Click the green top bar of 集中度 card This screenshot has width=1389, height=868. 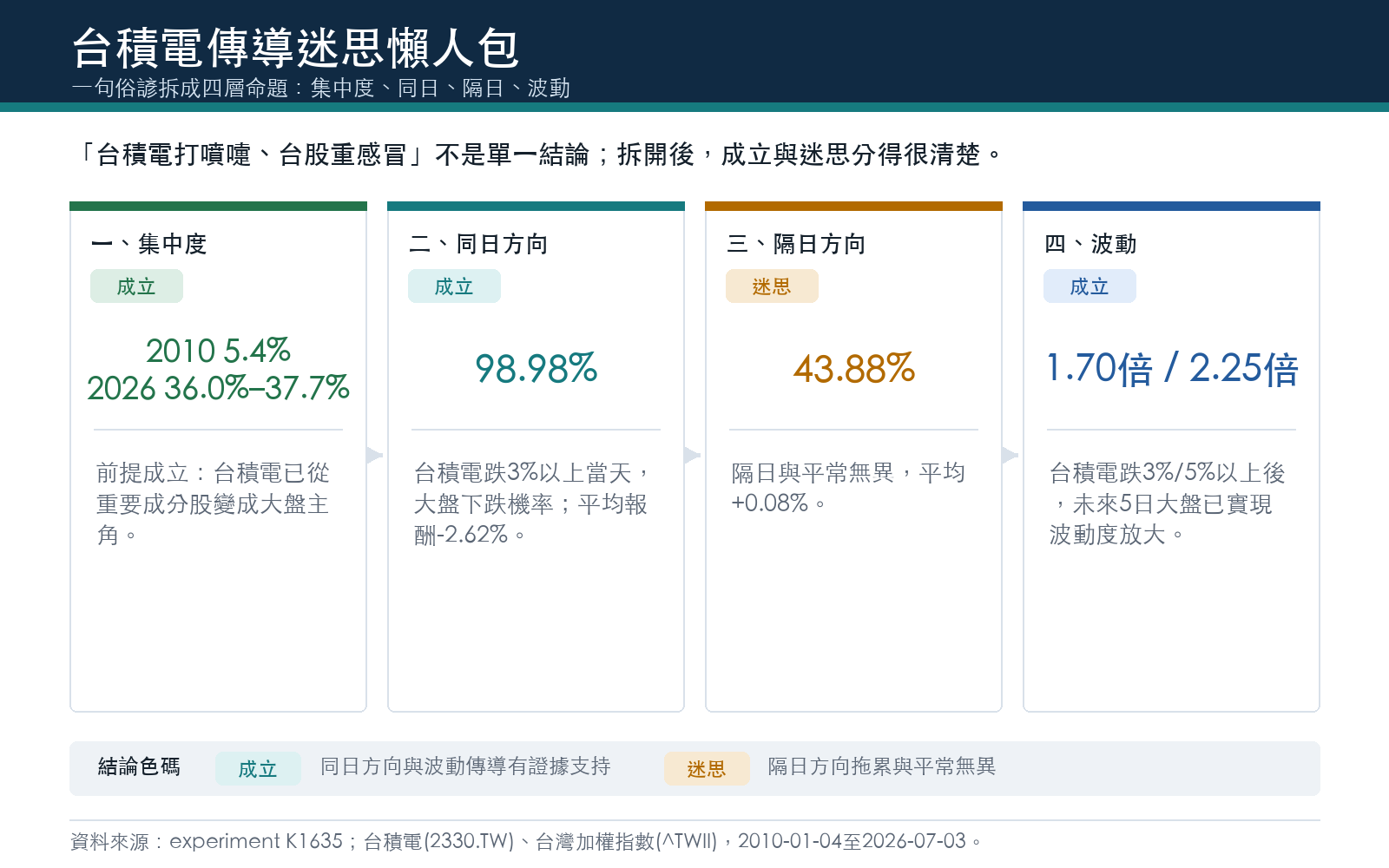click(218, 207)
